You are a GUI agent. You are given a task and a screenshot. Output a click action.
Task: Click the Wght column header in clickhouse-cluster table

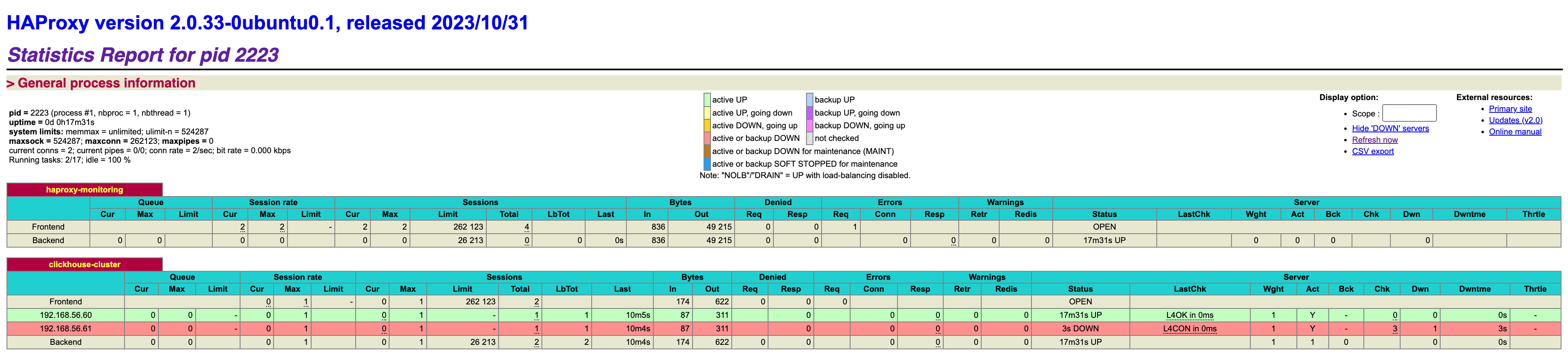(1273, 289)
